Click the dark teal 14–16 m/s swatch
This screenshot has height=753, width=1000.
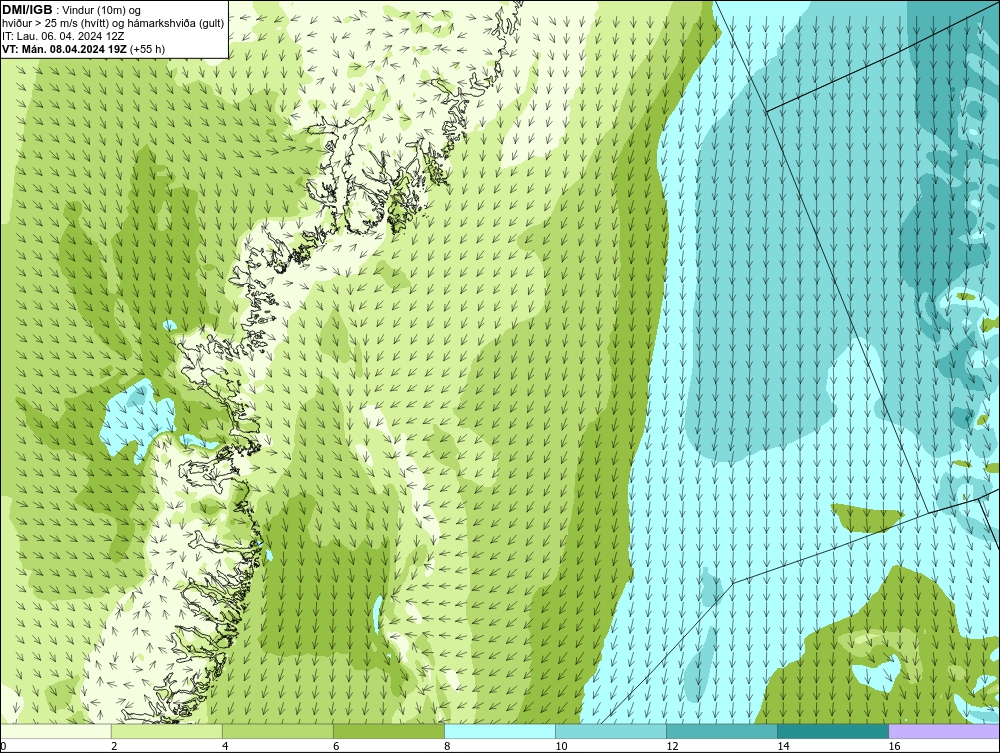pos(832,731)
